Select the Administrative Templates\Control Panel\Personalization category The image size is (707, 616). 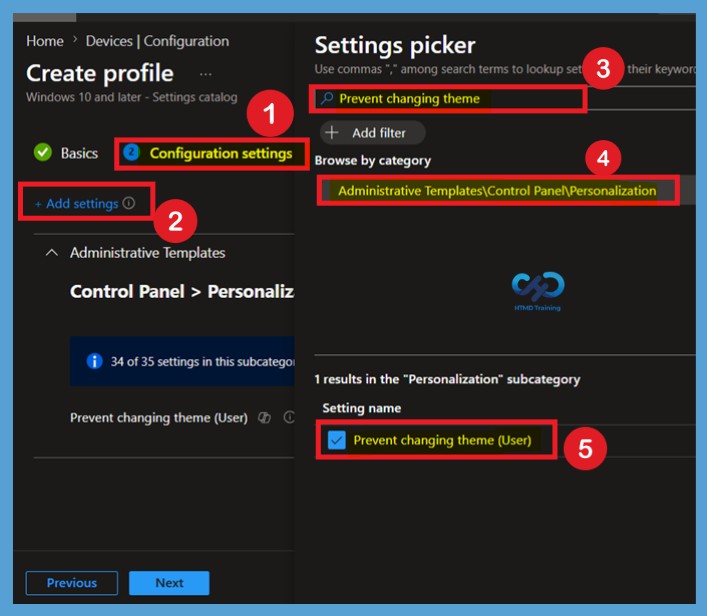[497, 191]
